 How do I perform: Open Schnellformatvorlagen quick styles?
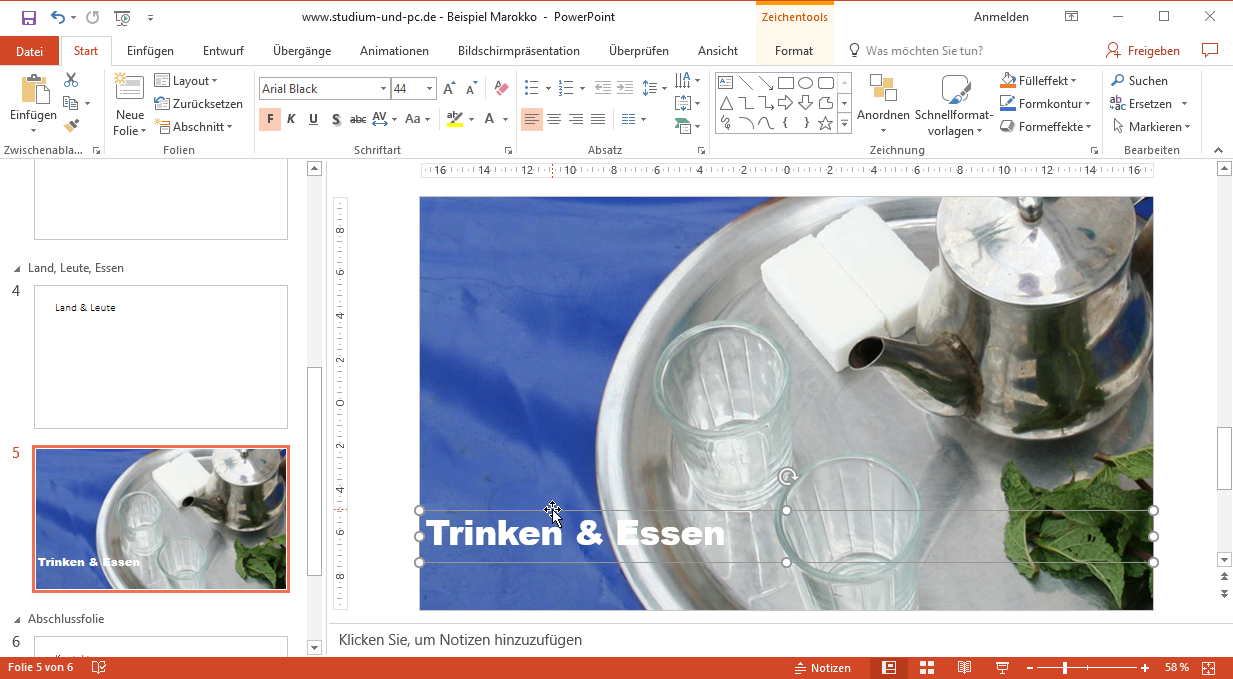[954, 104]
